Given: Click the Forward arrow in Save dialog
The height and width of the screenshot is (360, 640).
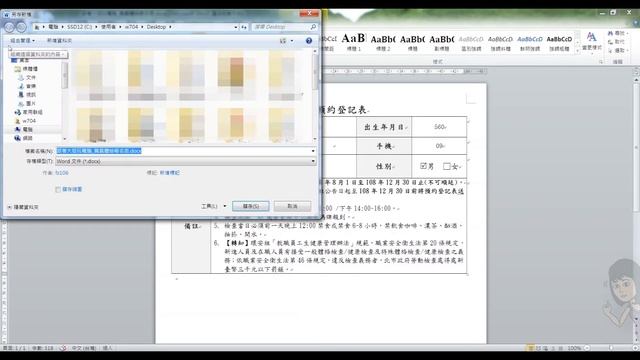Looking at the screenshot, I should pos(22,27).
